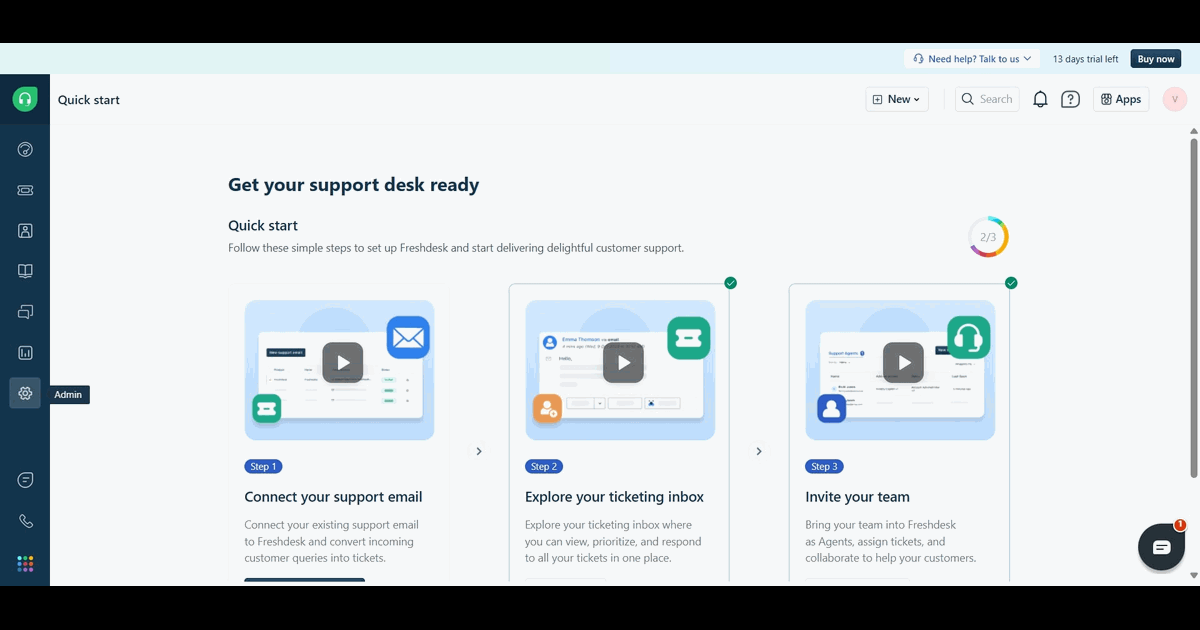Click the Admin tooltip label
Viewport: 1200px width, 630px height.
68,395
